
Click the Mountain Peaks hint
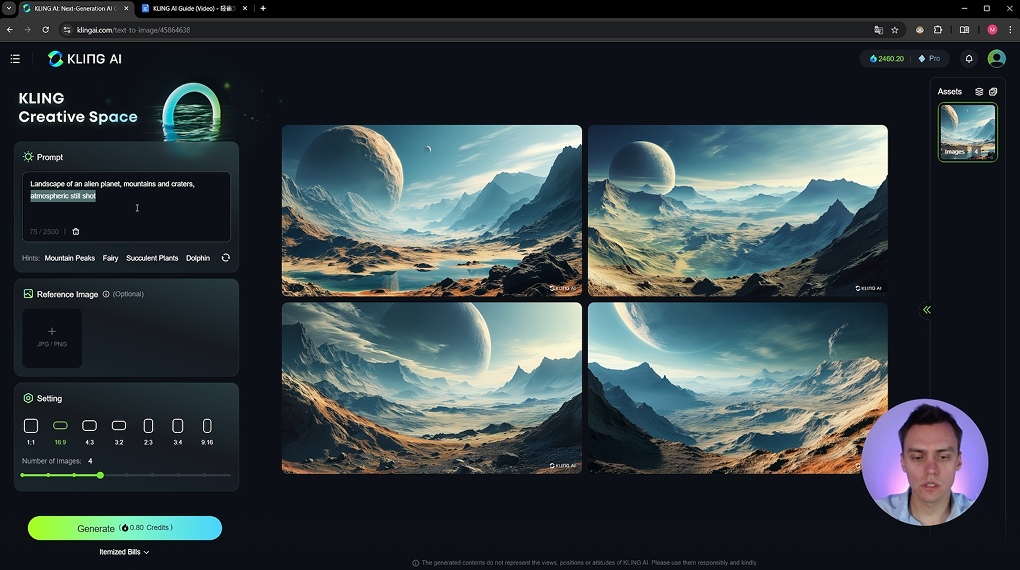click(70, 258)
